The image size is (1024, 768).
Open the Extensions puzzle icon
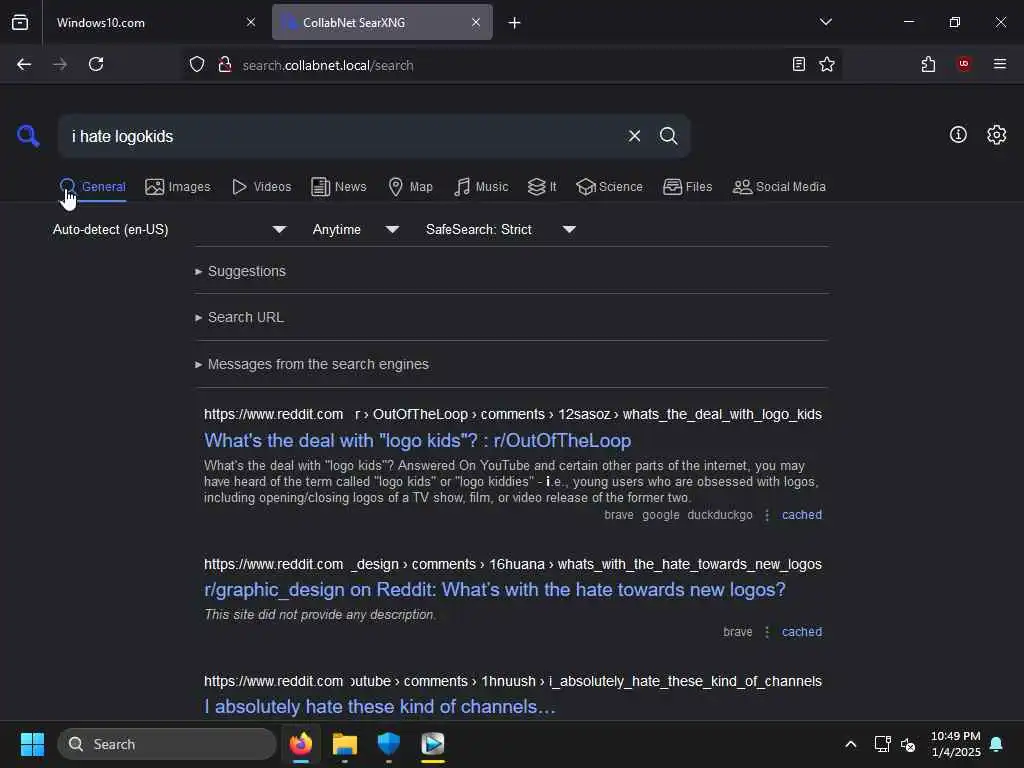point(928,64)
